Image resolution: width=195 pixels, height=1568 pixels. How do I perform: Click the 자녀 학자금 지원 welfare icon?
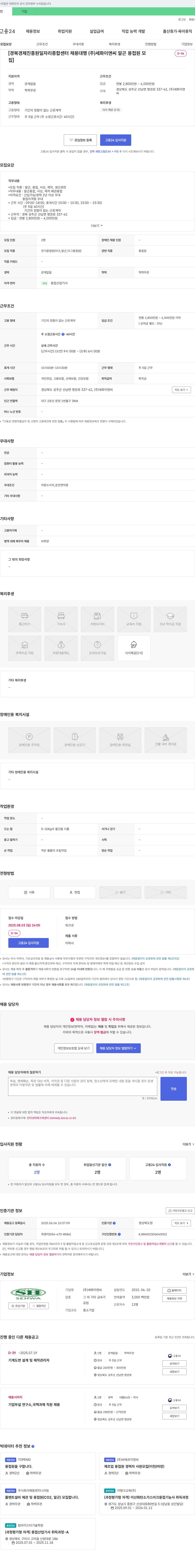tap(170, 619)
